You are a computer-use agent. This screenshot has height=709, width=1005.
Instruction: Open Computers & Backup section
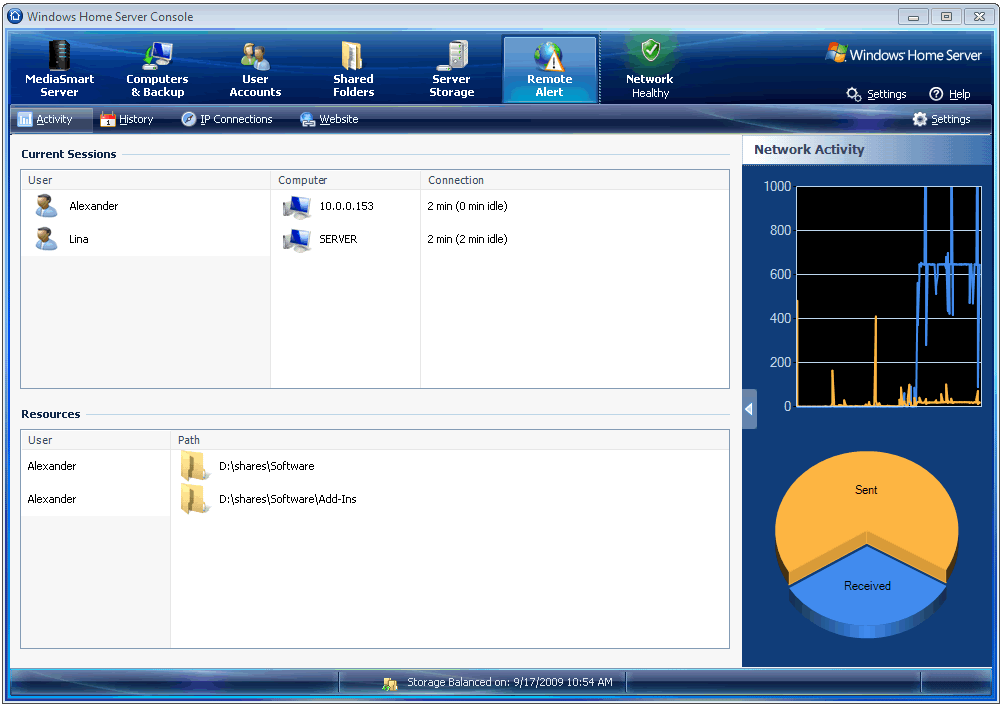tap(157, 69)
